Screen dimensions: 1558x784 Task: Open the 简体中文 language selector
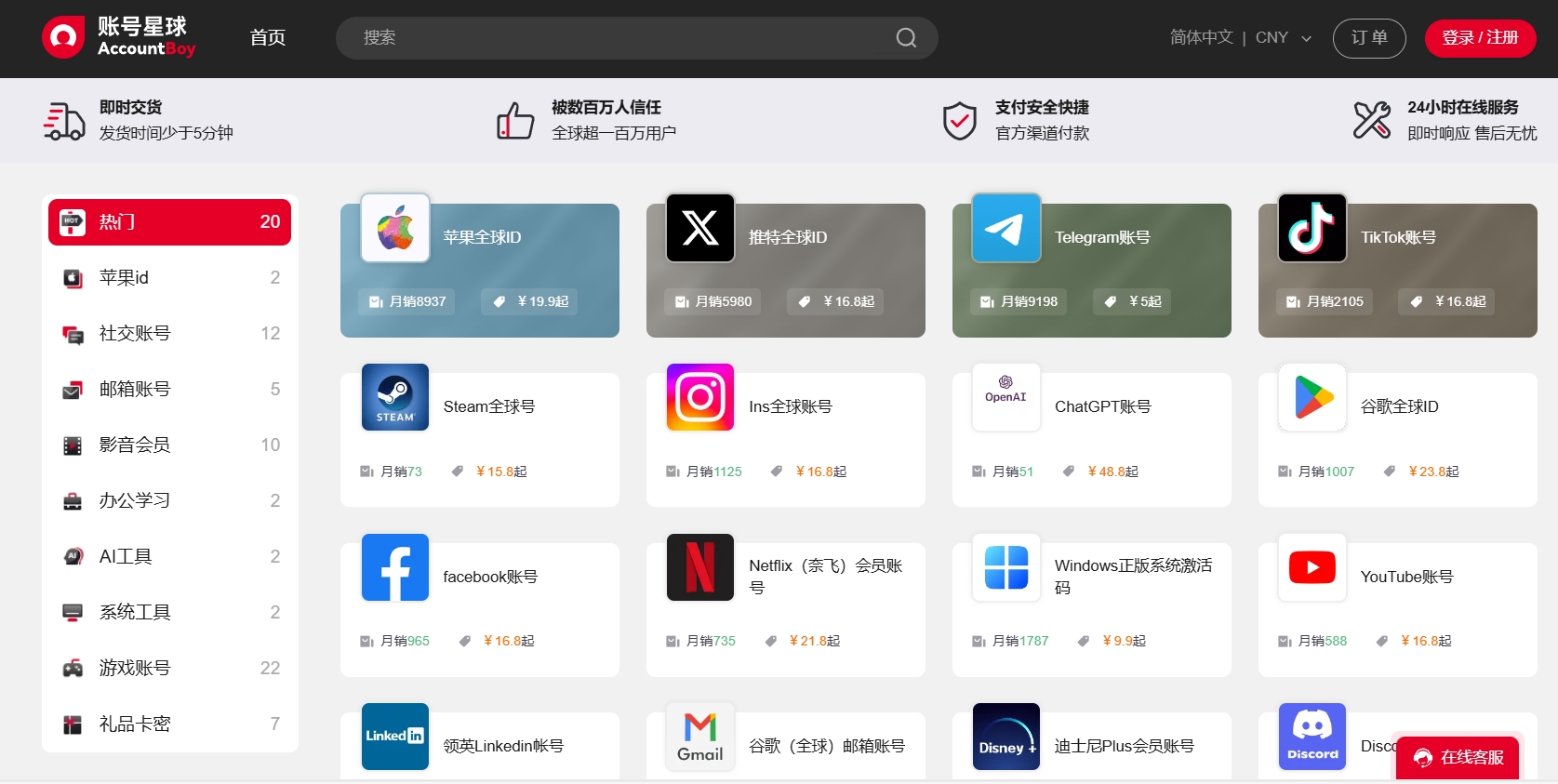(x=1201, y=37)
